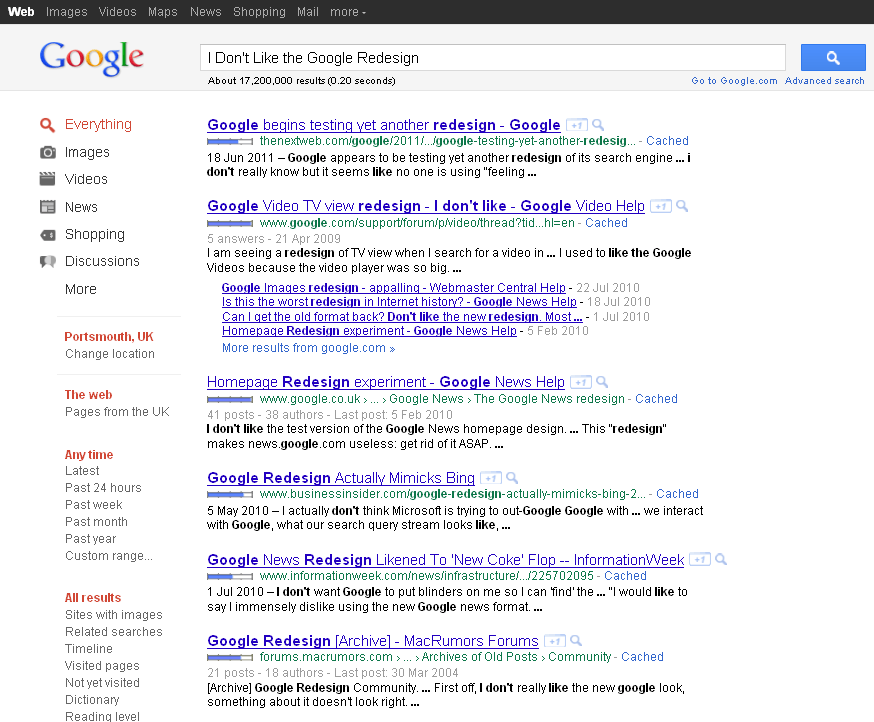Click the Shopping tag icon in sidebar
Screen dimensions: 874x722
(47, 235)
